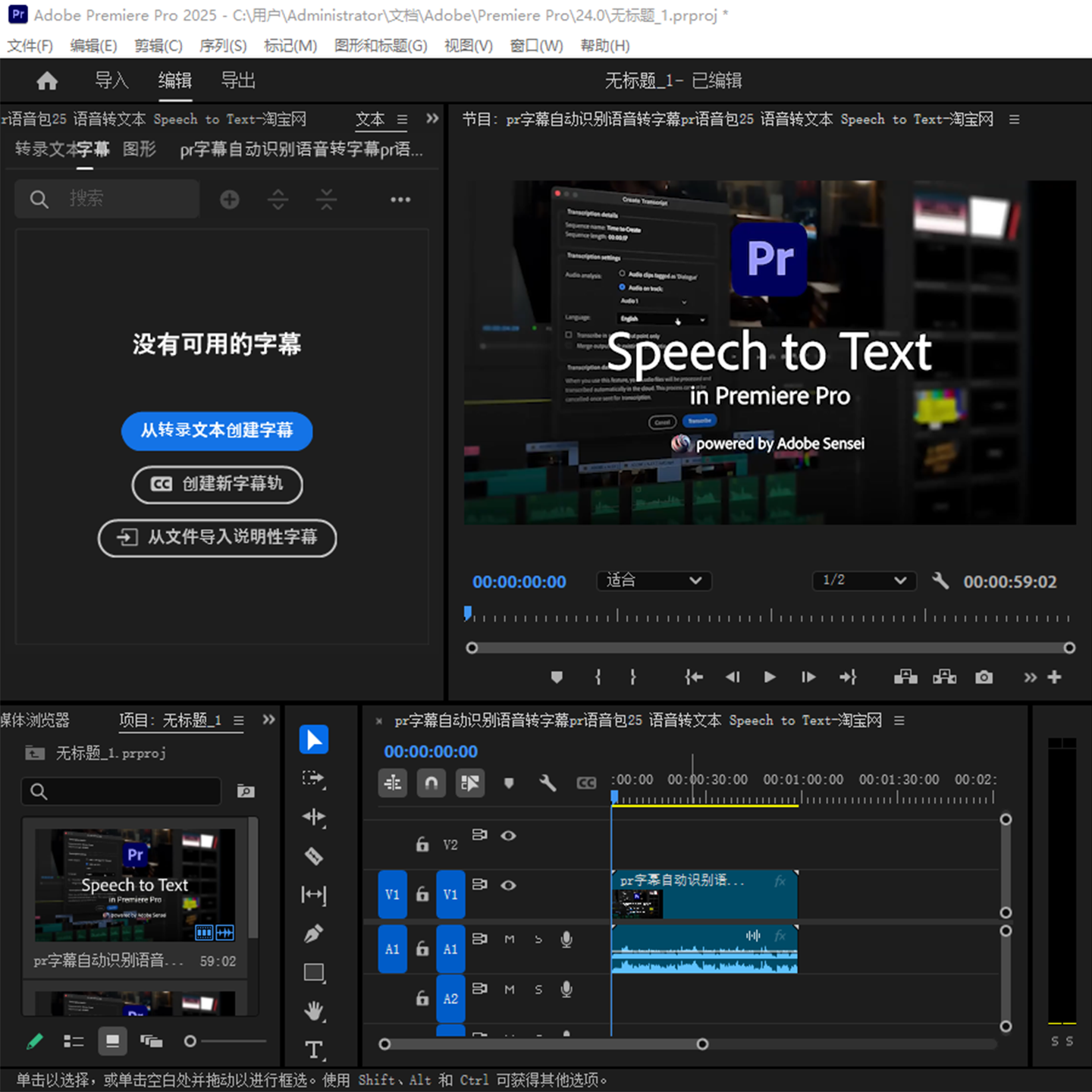The image size is (1092, 1092).
Task: Select the Ripple Edit tool
Action: pos(314,817)
